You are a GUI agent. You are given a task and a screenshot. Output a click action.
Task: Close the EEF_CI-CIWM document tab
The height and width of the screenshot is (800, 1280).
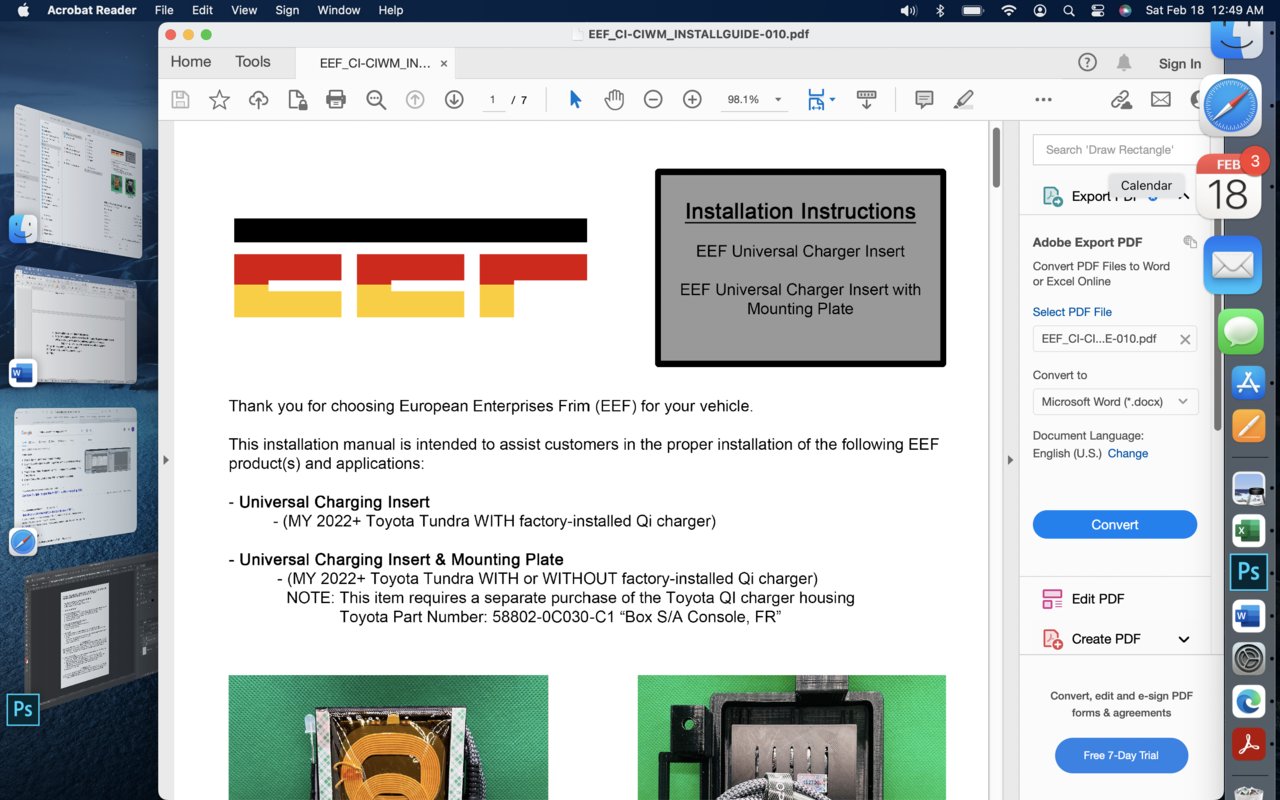444,63
